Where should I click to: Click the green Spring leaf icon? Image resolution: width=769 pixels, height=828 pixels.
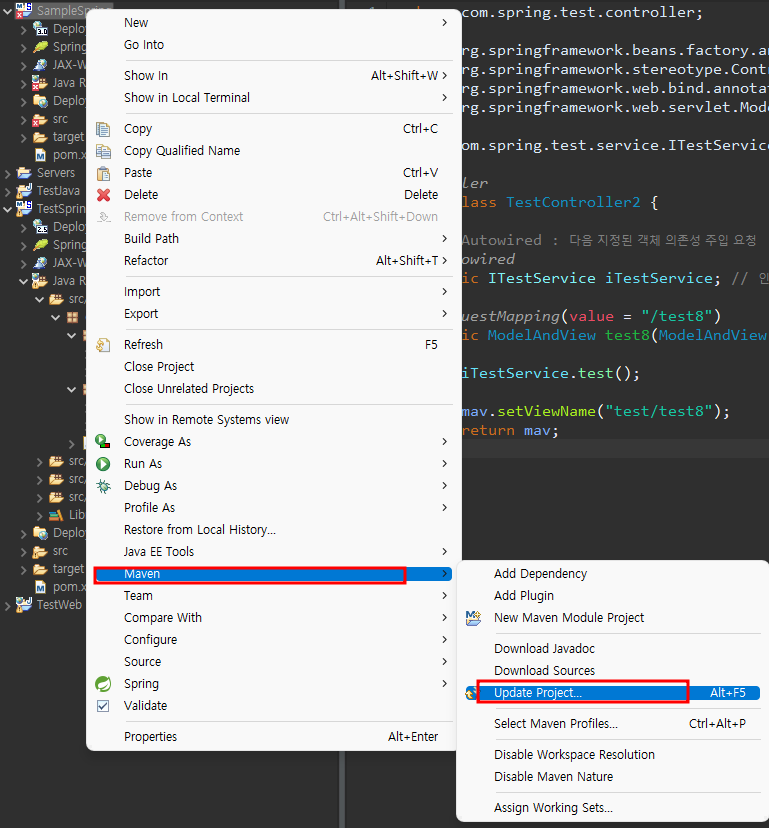tap(103, 684)
